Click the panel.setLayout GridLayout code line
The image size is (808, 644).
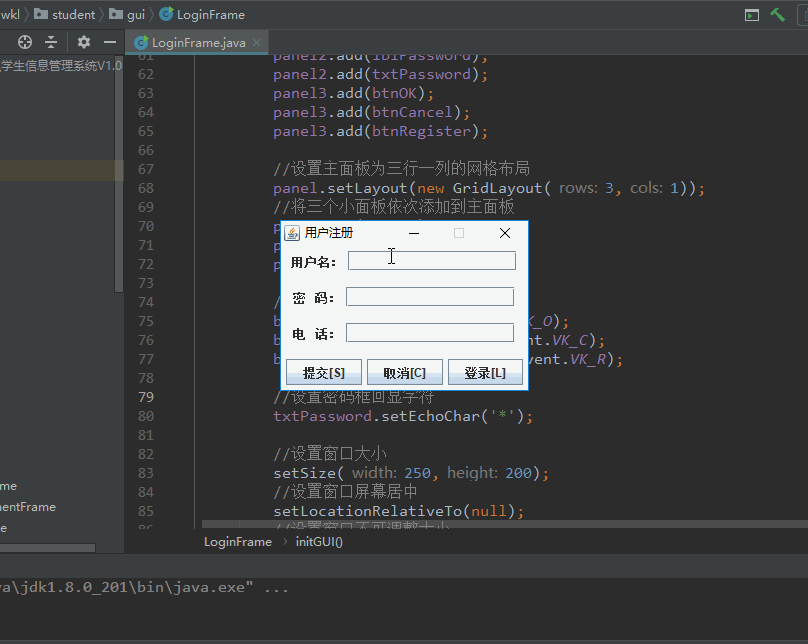(x=489, y=188)
